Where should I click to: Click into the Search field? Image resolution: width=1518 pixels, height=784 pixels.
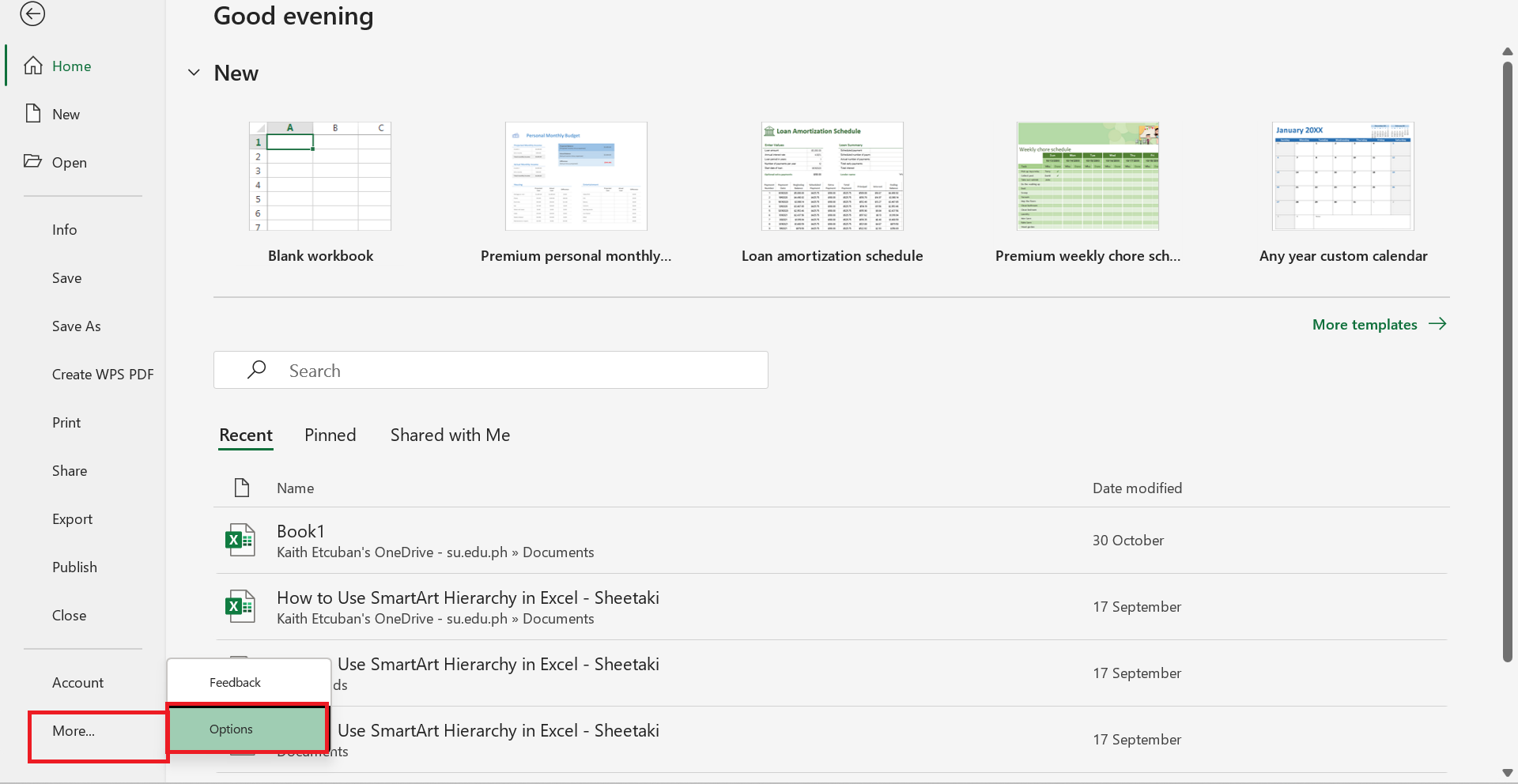(506, 370)
